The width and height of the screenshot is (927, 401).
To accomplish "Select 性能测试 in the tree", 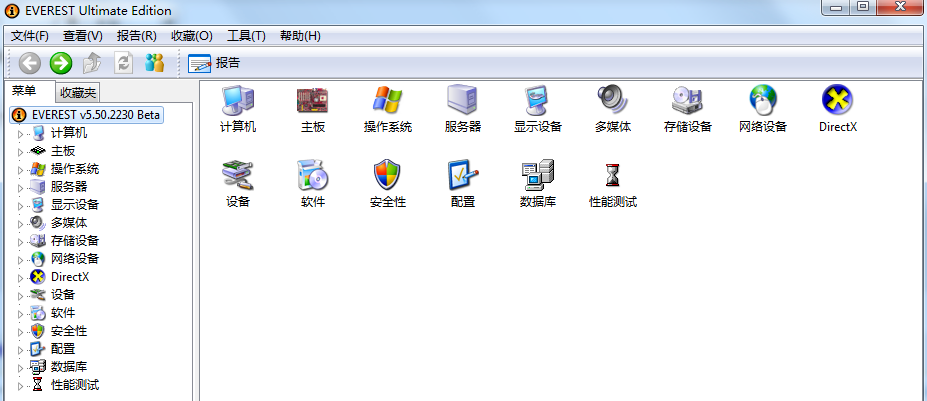I will point(74,385).
